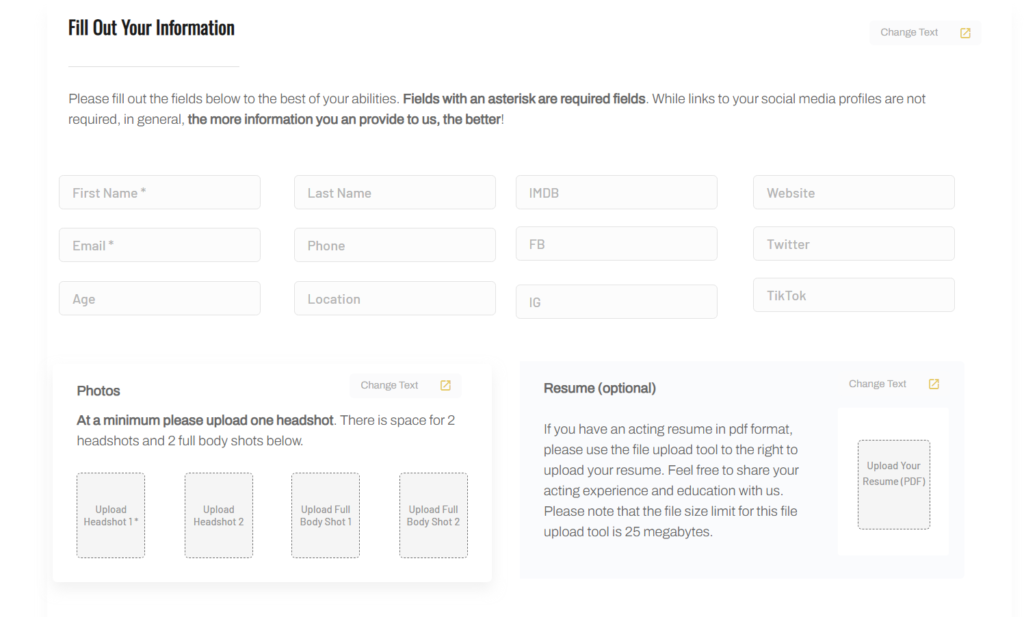Focus the TikTok profile field
This screenshot has width=1024, height=617.
pos(853,295)
